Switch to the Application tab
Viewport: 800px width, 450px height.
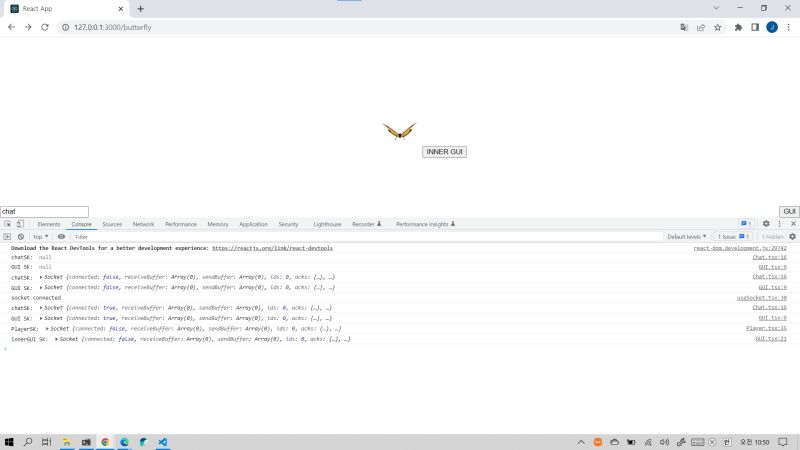tap(253, 224)
